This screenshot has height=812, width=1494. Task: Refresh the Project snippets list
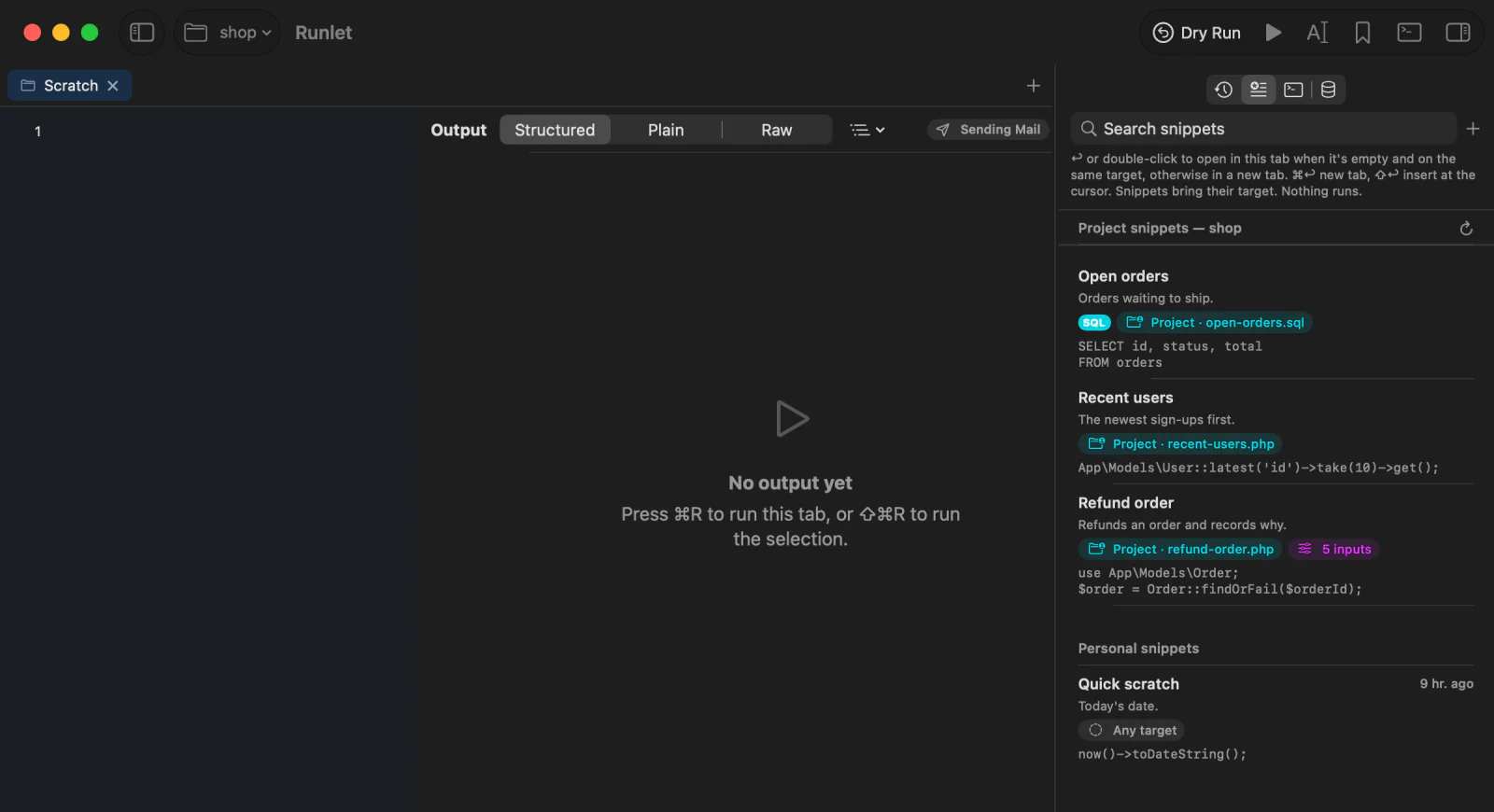1466,229
